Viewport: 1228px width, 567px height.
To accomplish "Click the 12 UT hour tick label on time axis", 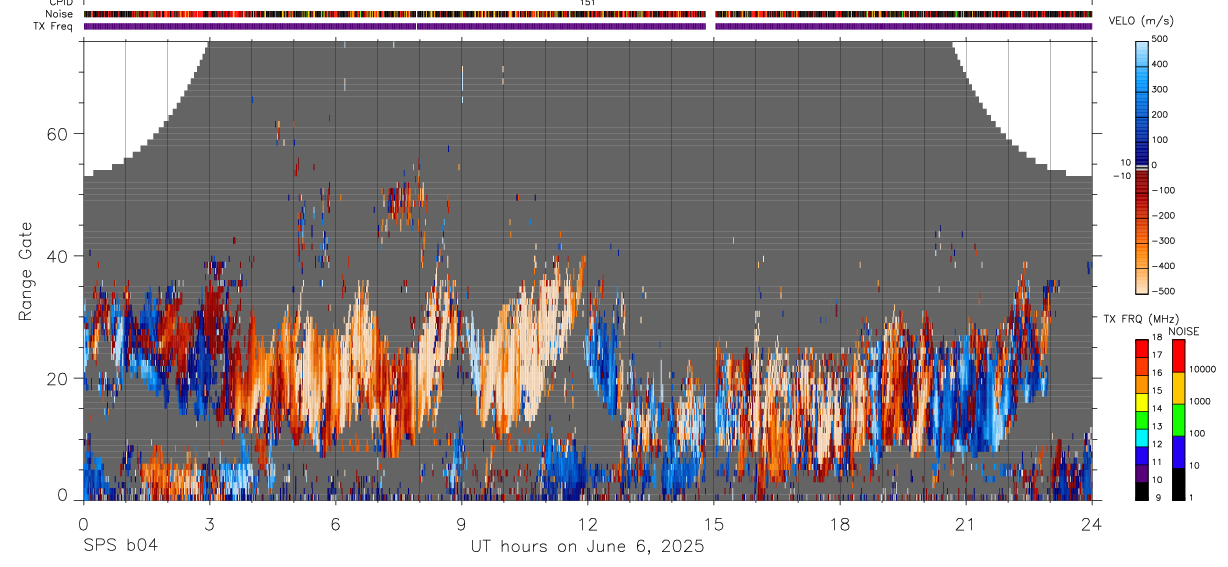I will pyautogui.click(x=588, y=523).
